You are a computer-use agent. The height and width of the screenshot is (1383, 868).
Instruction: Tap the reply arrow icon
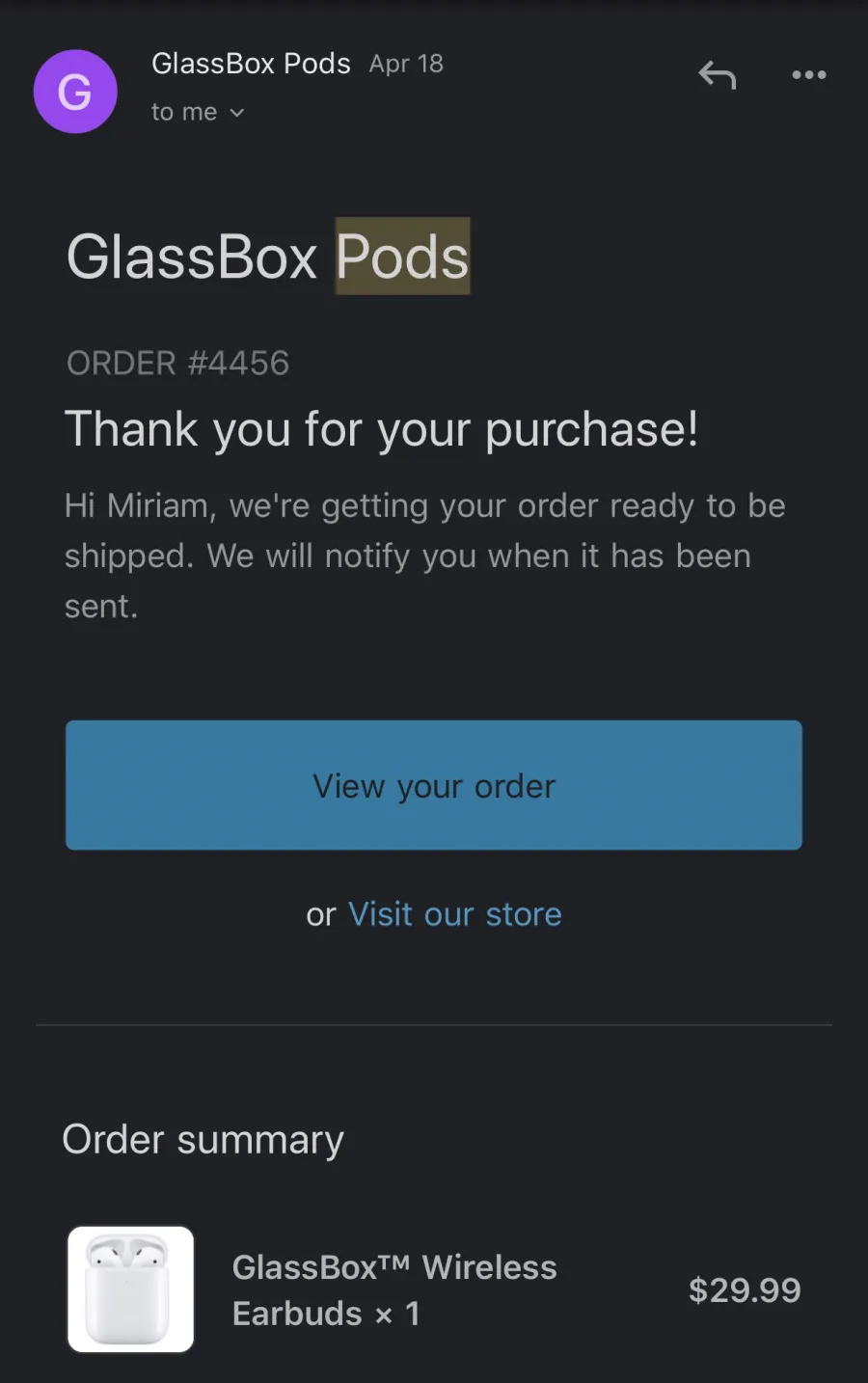coord(718,74)
